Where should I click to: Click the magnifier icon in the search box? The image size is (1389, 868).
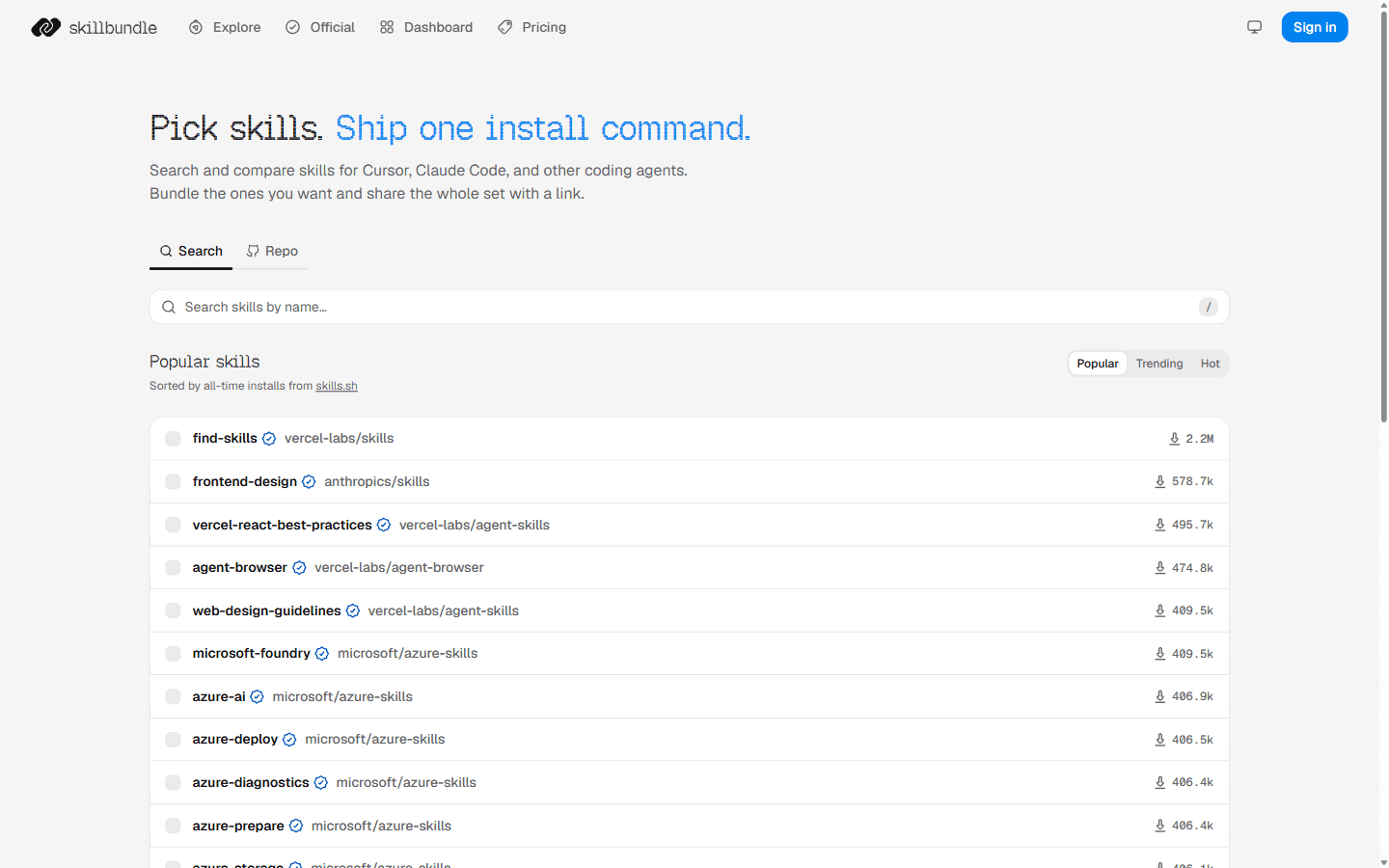coord(169,307)
